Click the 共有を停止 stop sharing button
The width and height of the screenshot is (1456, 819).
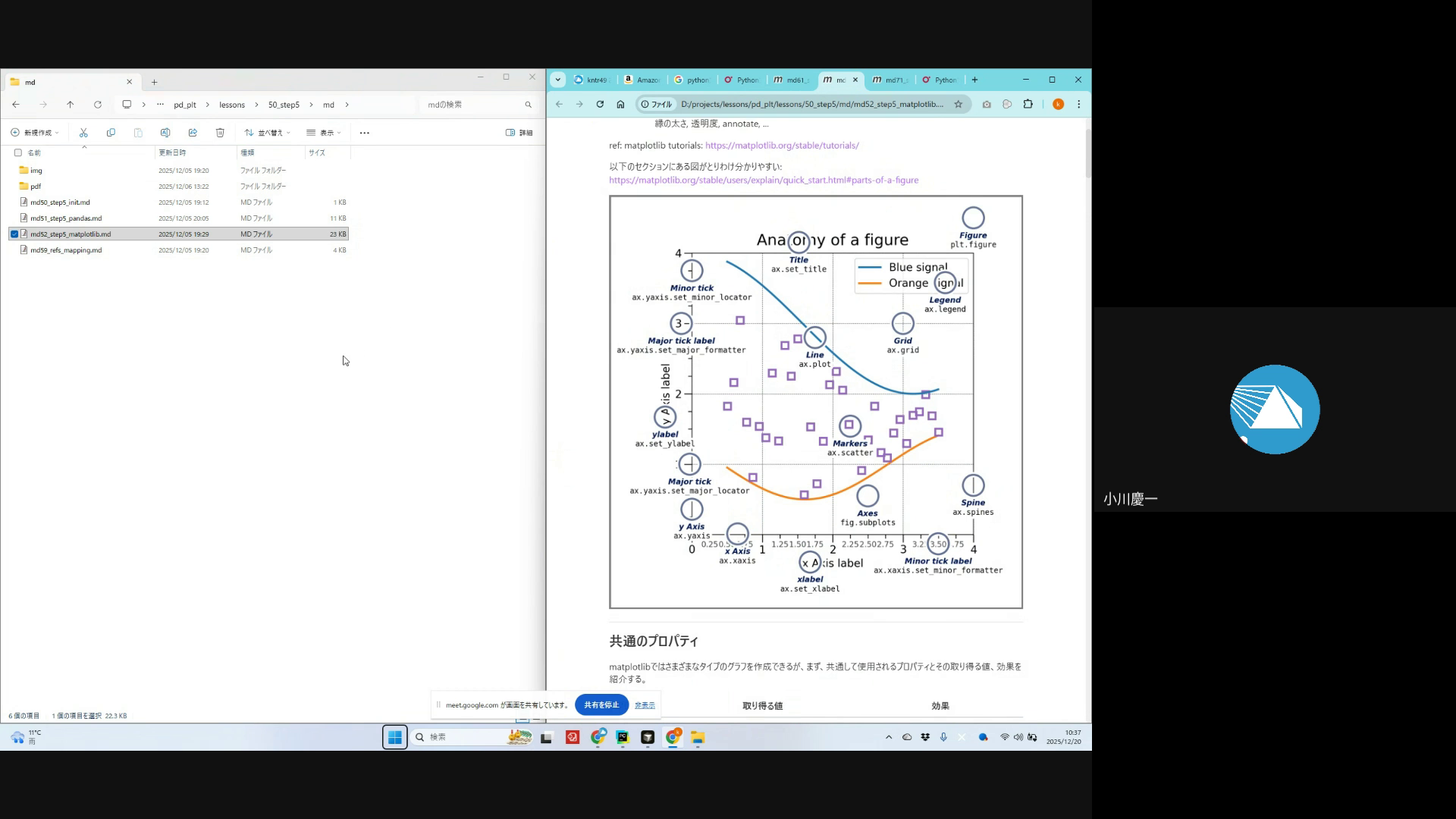click(x=601, y=705)
